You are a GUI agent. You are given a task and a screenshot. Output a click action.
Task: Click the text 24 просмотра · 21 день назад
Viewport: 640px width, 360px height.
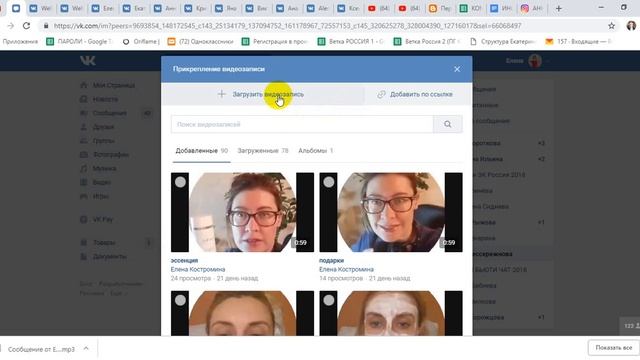point(214,278)
